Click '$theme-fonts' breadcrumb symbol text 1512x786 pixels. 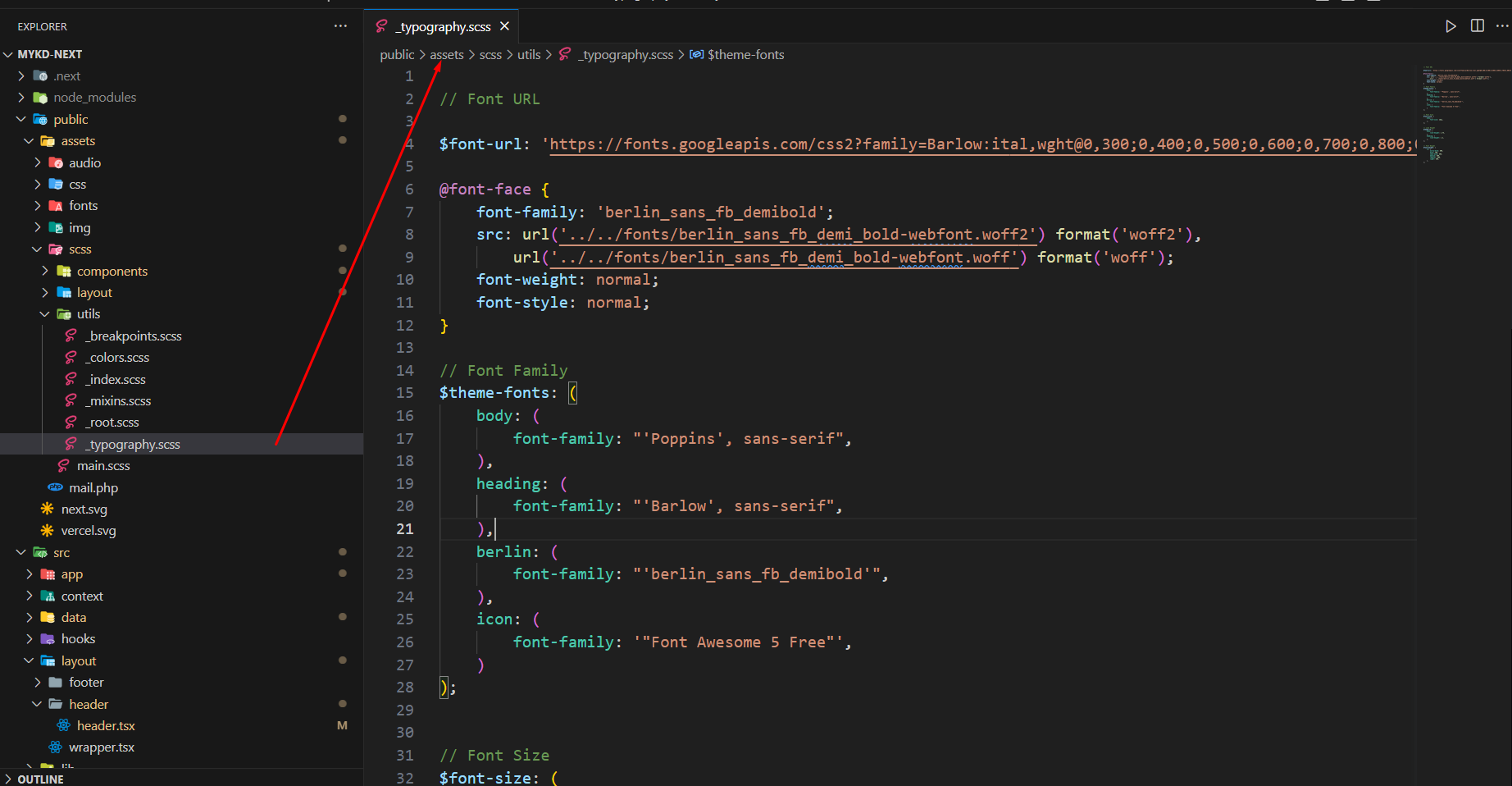pos(746,54)
